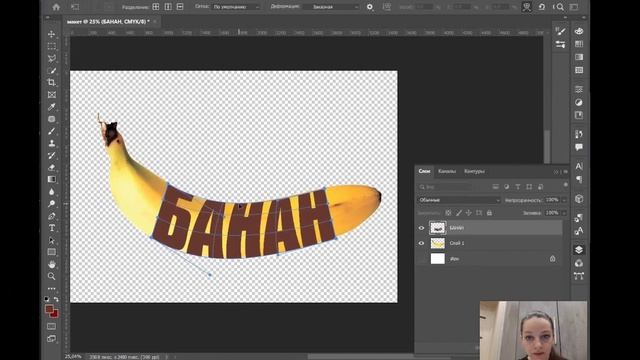Viewport: 640px width, 360px height.
Task: Toggle lock transparent pixels
Action: [x=449, y=213]
